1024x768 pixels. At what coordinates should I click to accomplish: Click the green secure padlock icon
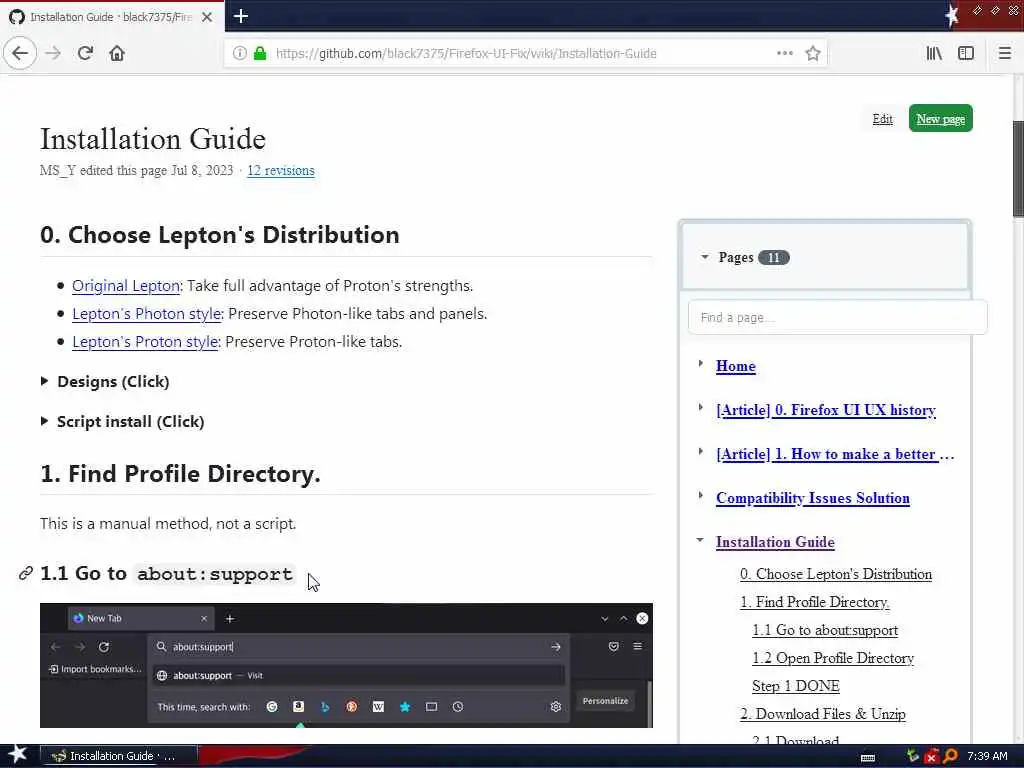coord(260,53)
